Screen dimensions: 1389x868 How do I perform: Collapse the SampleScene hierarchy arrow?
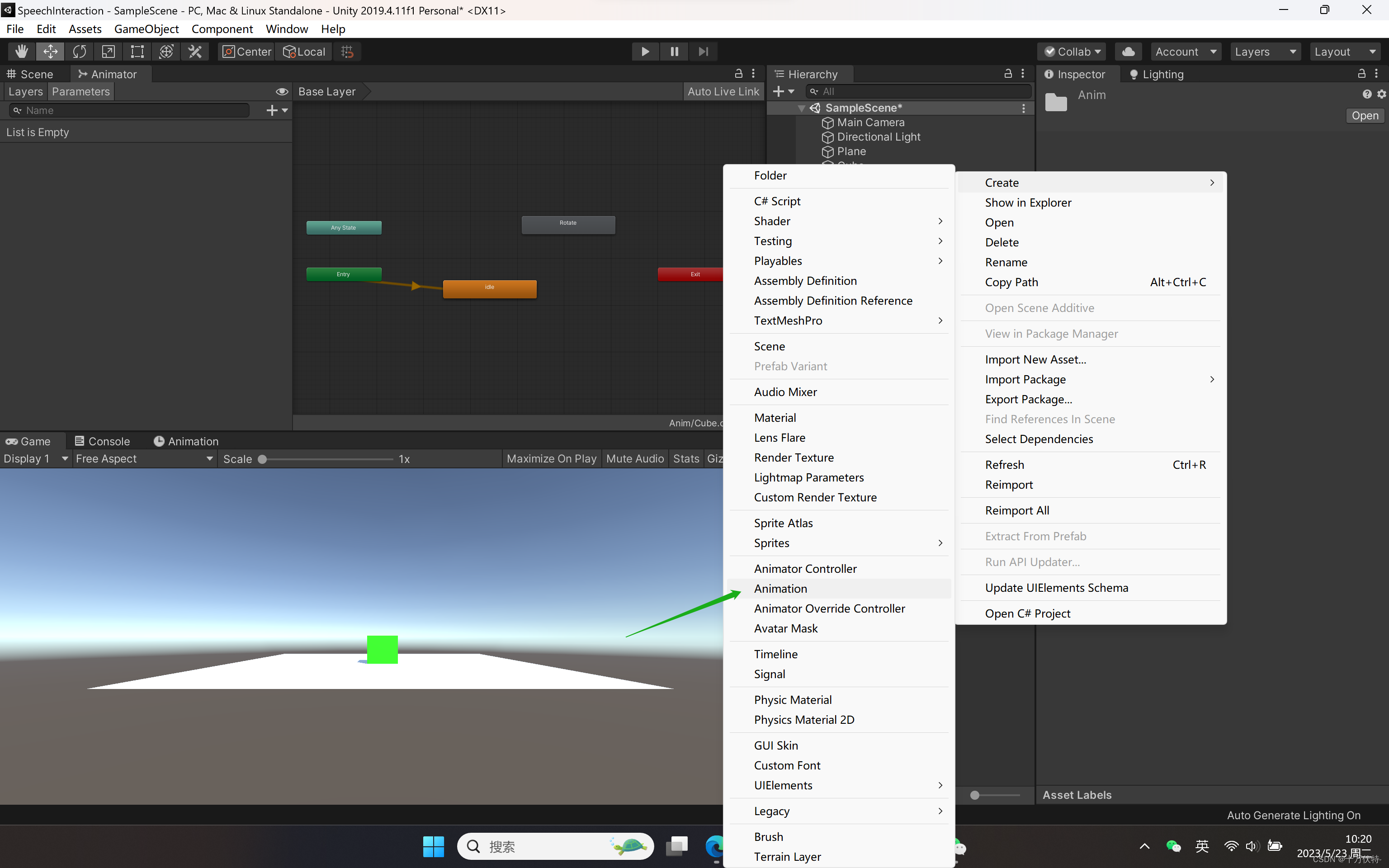click(801, 108)
